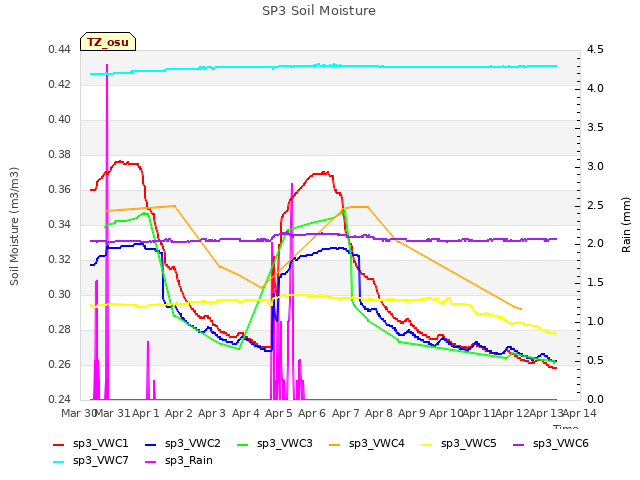Click the TZ_osu annotation label
The image size is (640, 480).
[108, 42]
